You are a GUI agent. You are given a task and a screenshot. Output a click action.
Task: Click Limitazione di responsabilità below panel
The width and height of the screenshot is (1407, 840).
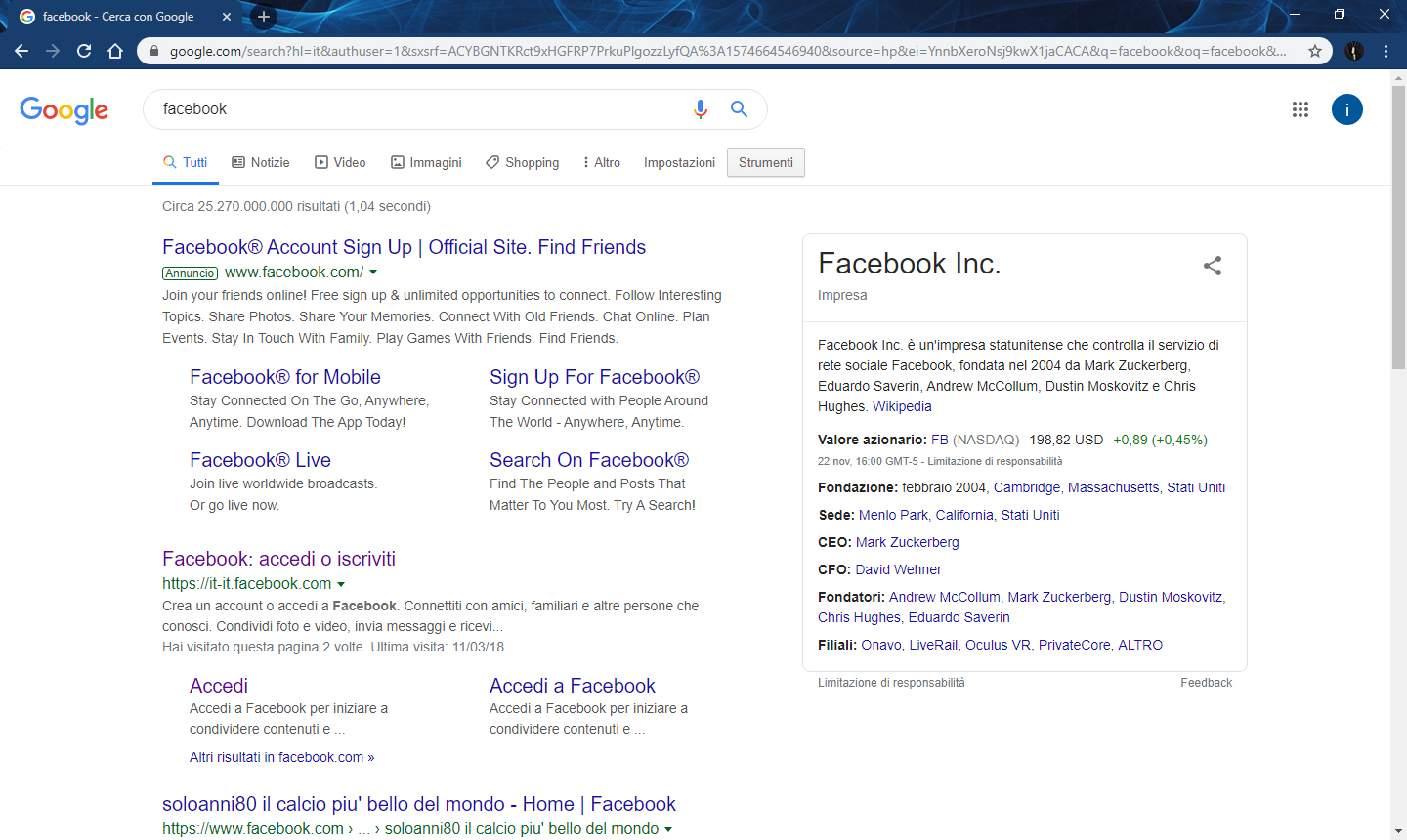coord(891,683)
